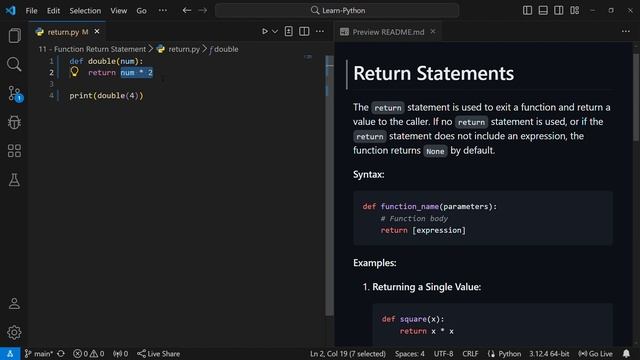Open the View menu
The height and width of the screenshot is (360, 640).
[118, 11]
